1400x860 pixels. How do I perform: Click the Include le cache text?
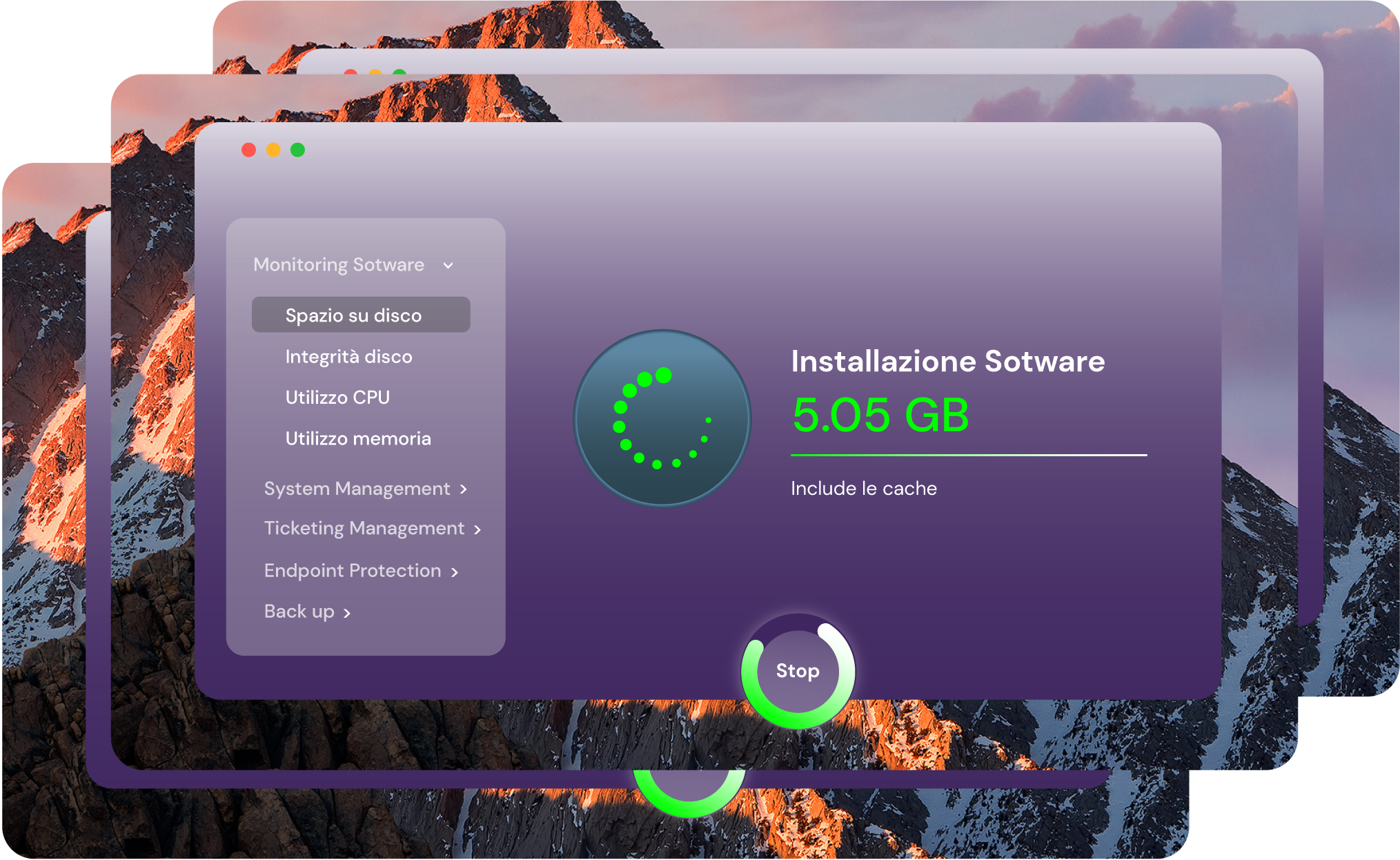pyautogui.click(x=863, y=489)
